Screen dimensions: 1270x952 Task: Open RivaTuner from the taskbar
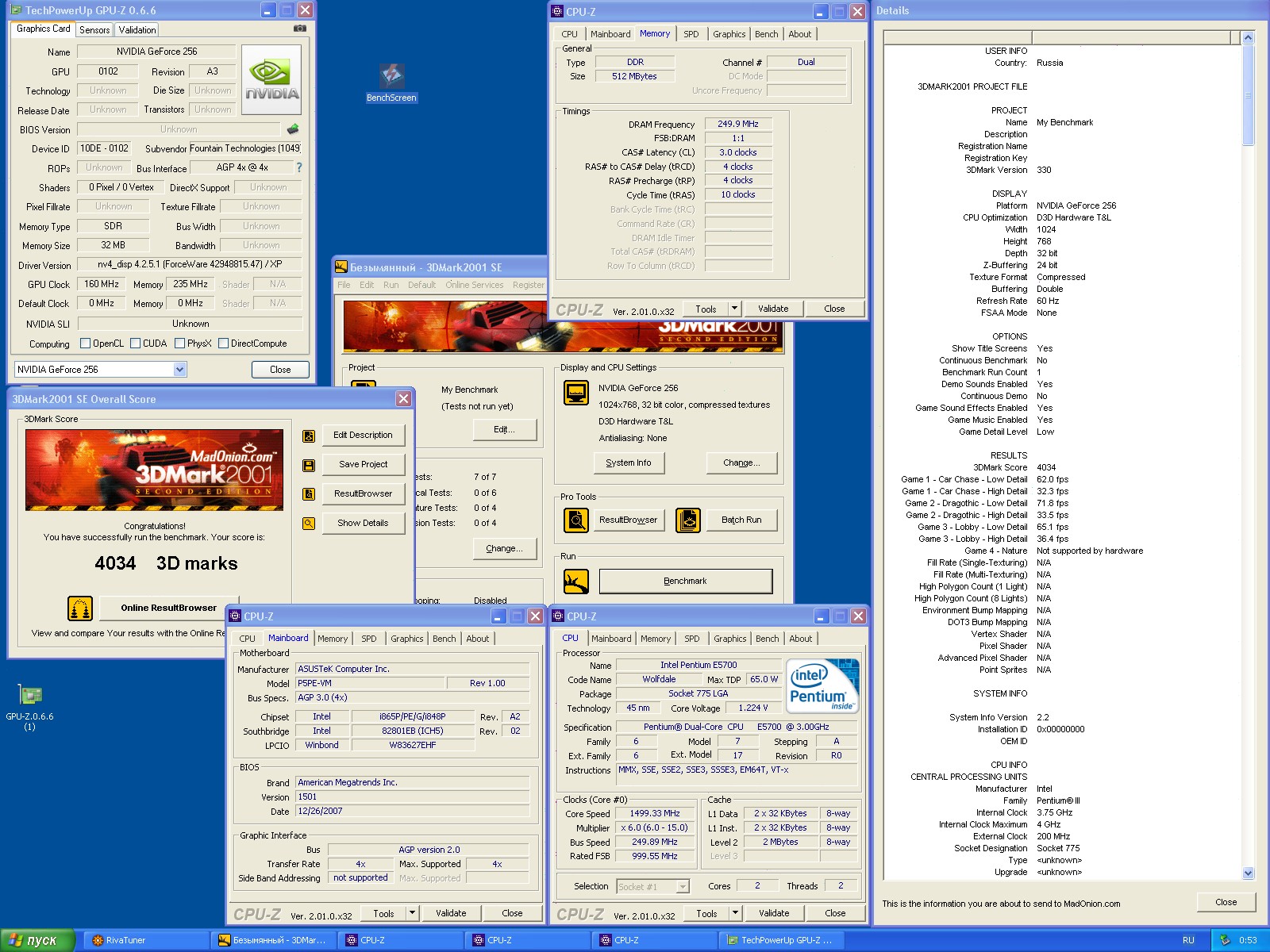coord(147,940)
